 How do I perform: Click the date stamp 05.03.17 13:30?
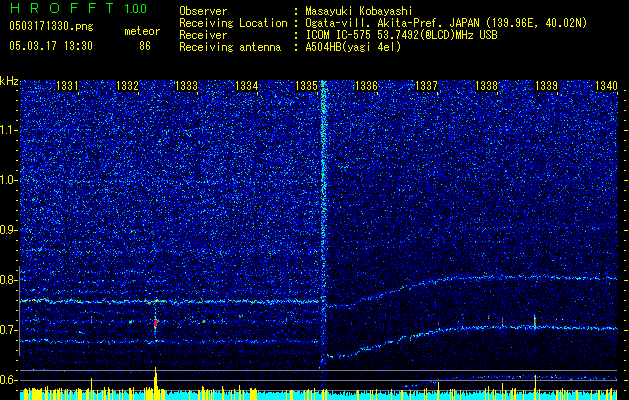(x=51, y=46)
